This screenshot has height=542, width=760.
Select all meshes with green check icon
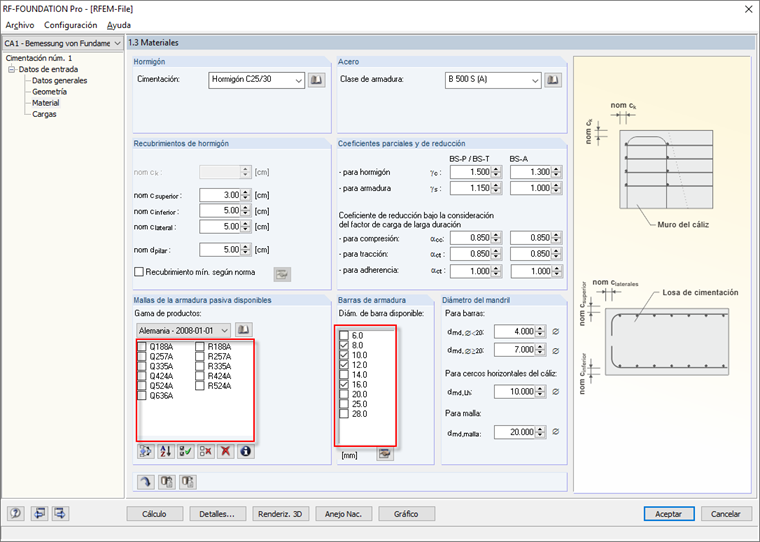point(186,451)
